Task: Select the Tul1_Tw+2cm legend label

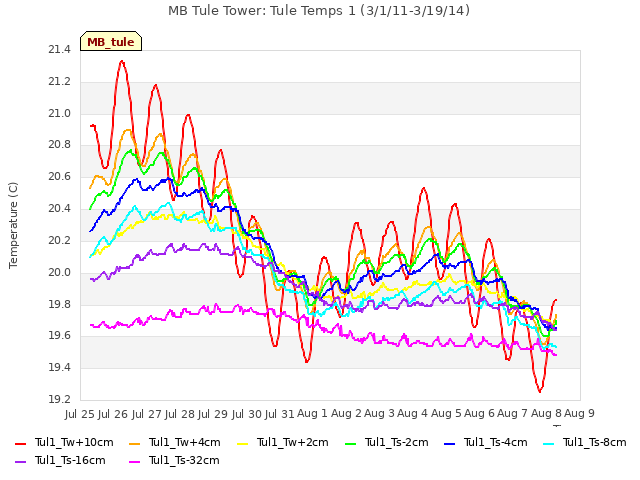Action: point(293,442)
